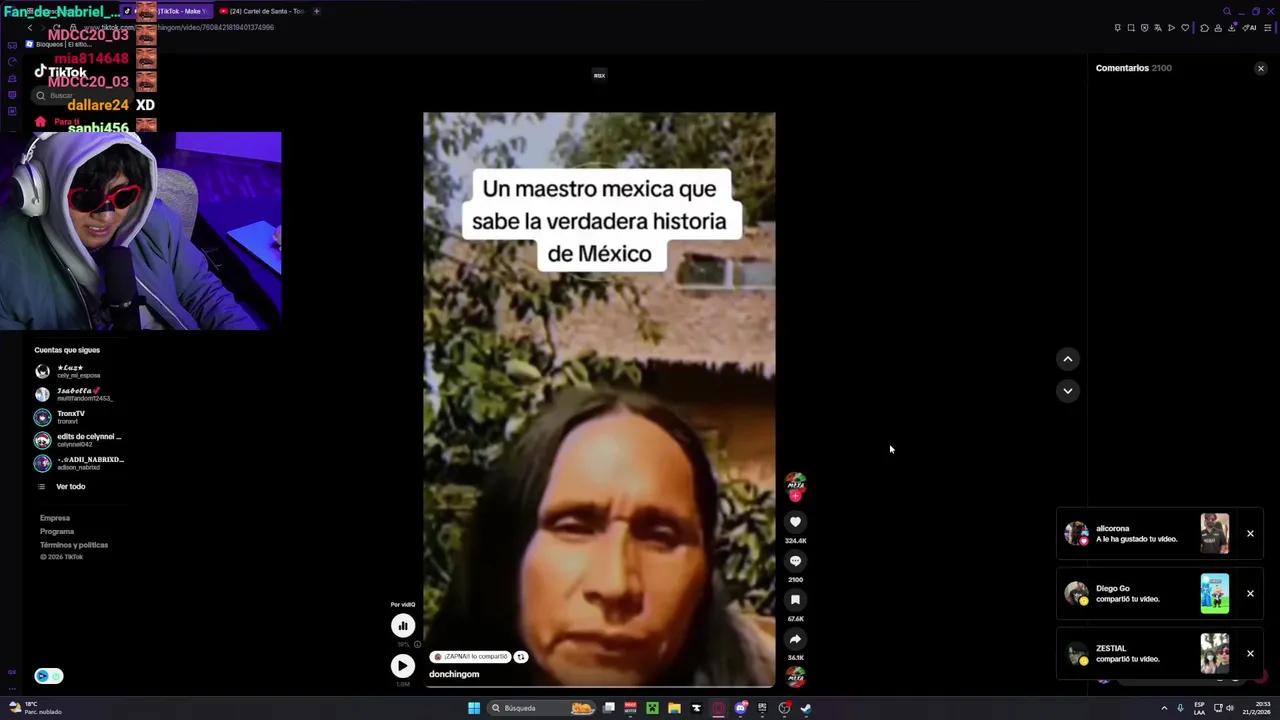Screen dimensions: 1280x720
Task: Add page to bookmarks with heart icon
Action: pyautogui.click(x=1185, y=28)
